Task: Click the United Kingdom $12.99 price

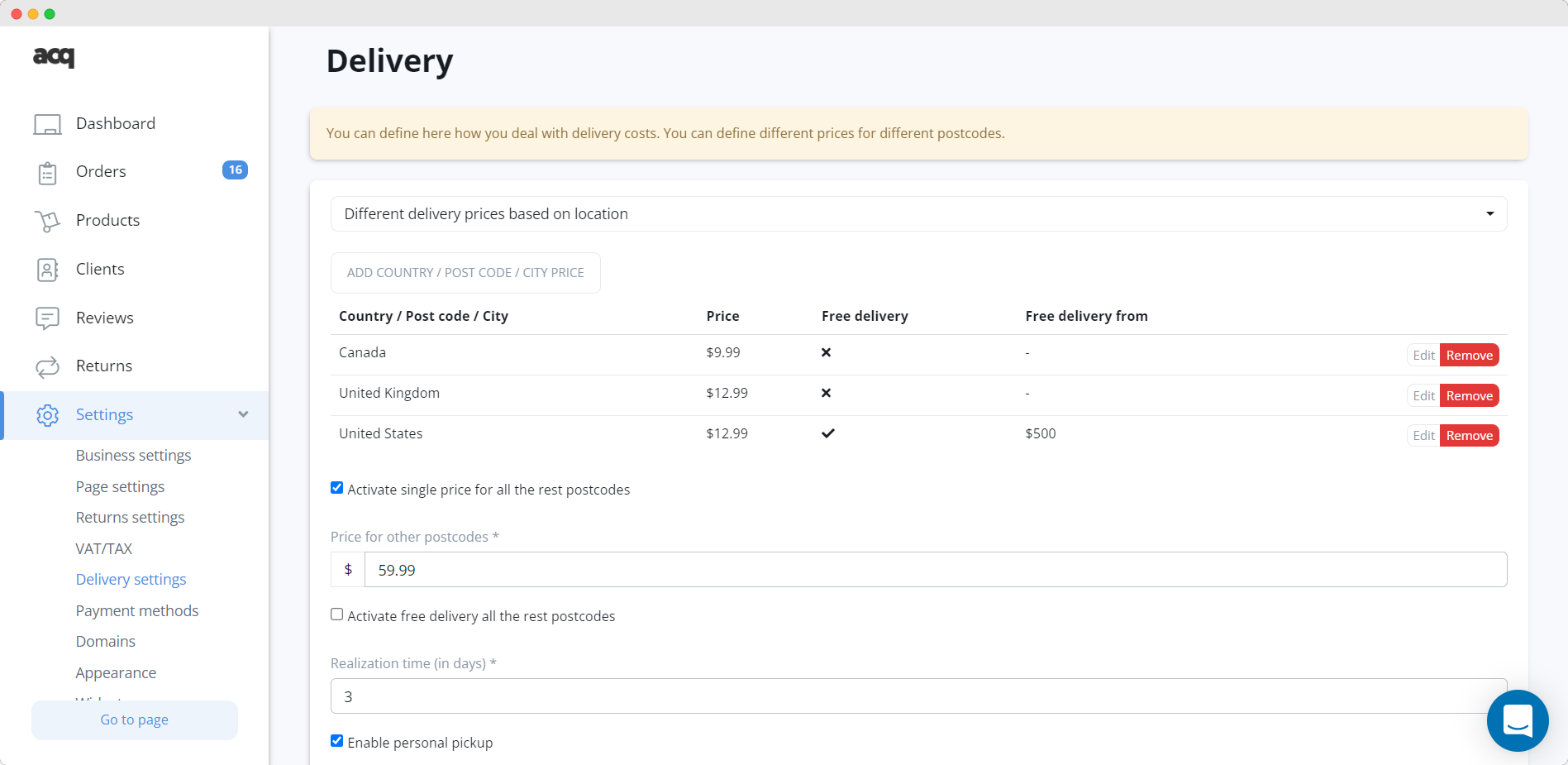Action: pos(727,393)
